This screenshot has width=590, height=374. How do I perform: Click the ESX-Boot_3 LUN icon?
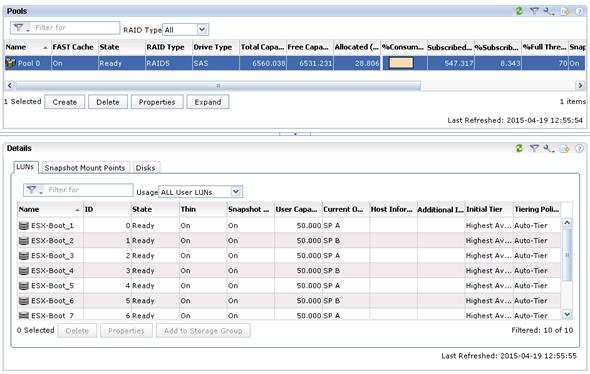point(24,255)
